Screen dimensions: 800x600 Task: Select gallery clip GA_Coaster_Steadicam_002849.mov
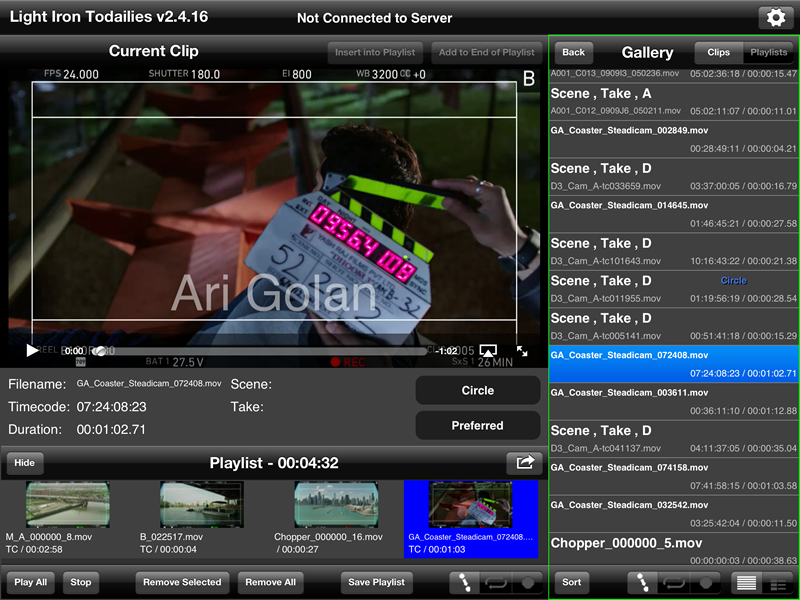(x=673, y=139)
